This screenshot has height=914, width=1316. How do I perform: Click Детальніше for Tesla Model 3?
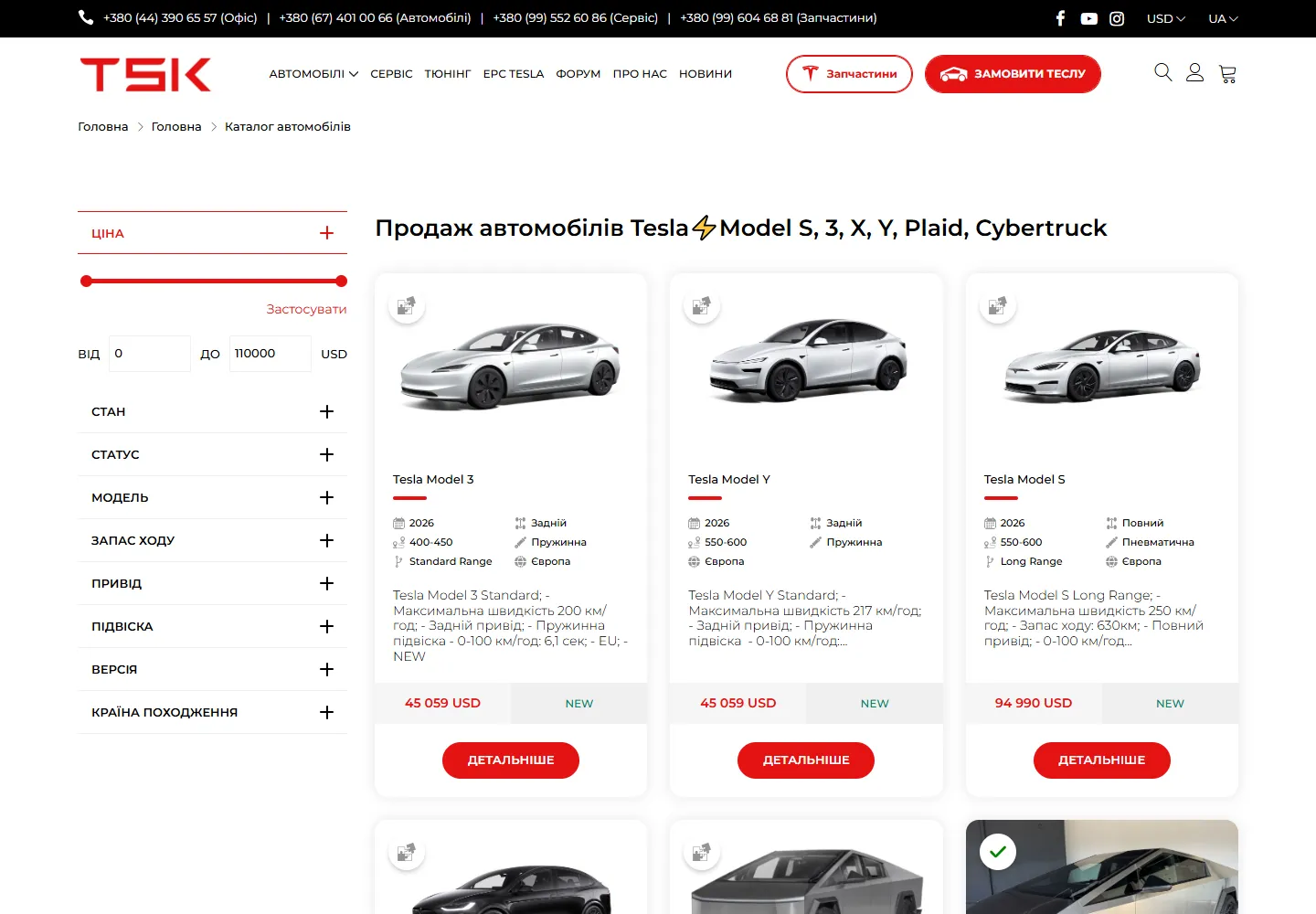pos(511,760)
